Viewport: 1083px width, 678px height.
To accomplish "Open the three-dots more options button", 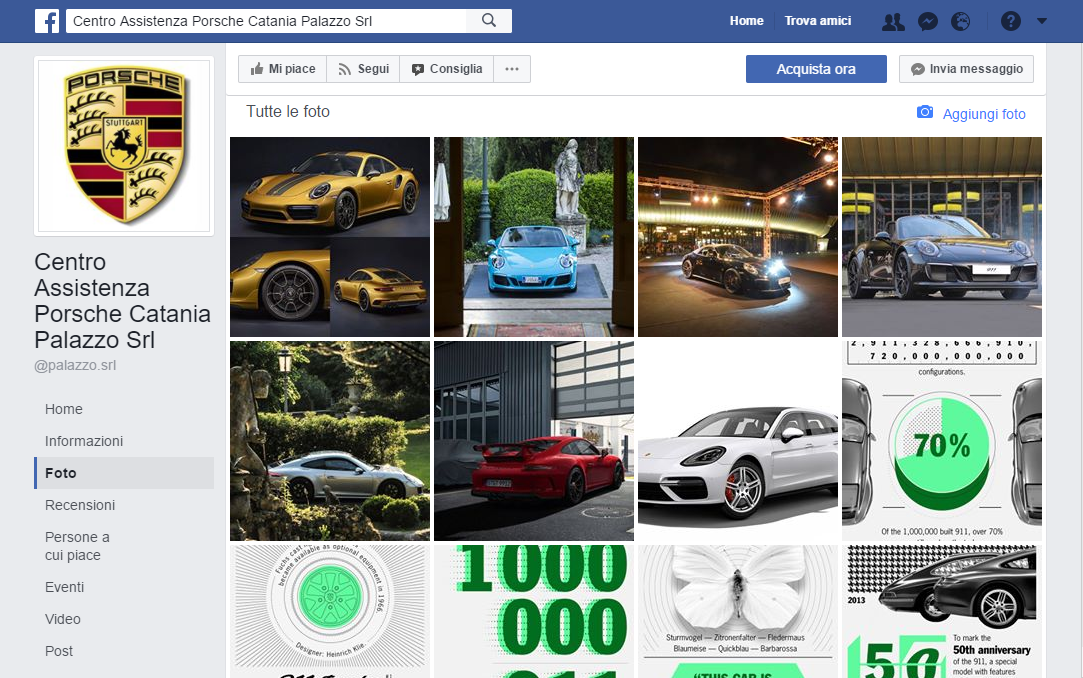I will (512, 69).
